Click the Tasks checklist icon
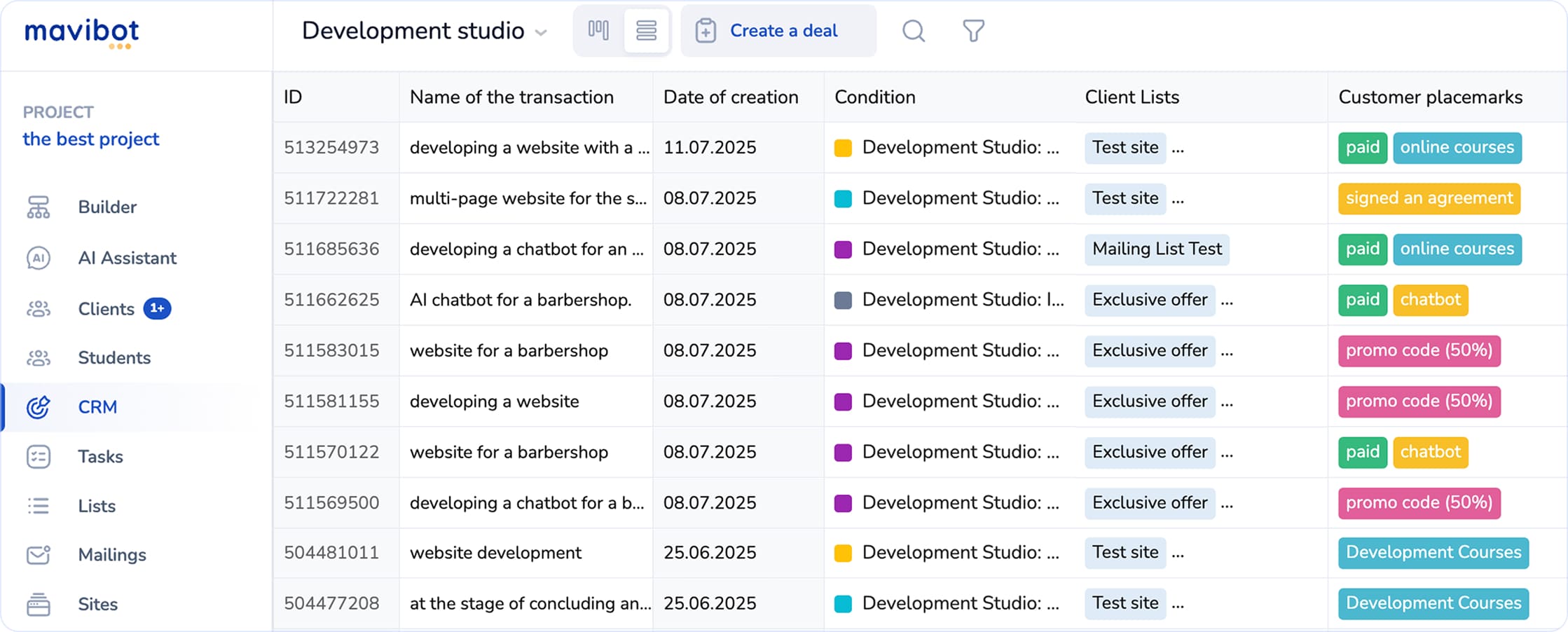Image resolution: width=1568 pixels, height=632 pixels. point(39,457)
